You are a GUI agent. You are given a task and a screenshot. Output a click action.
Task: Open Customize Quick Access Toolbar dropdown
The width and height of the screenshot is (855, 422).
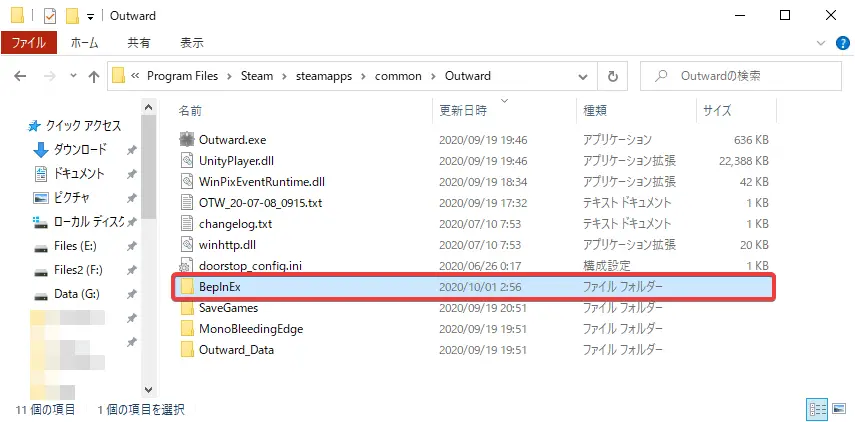(x=91, y=17)
